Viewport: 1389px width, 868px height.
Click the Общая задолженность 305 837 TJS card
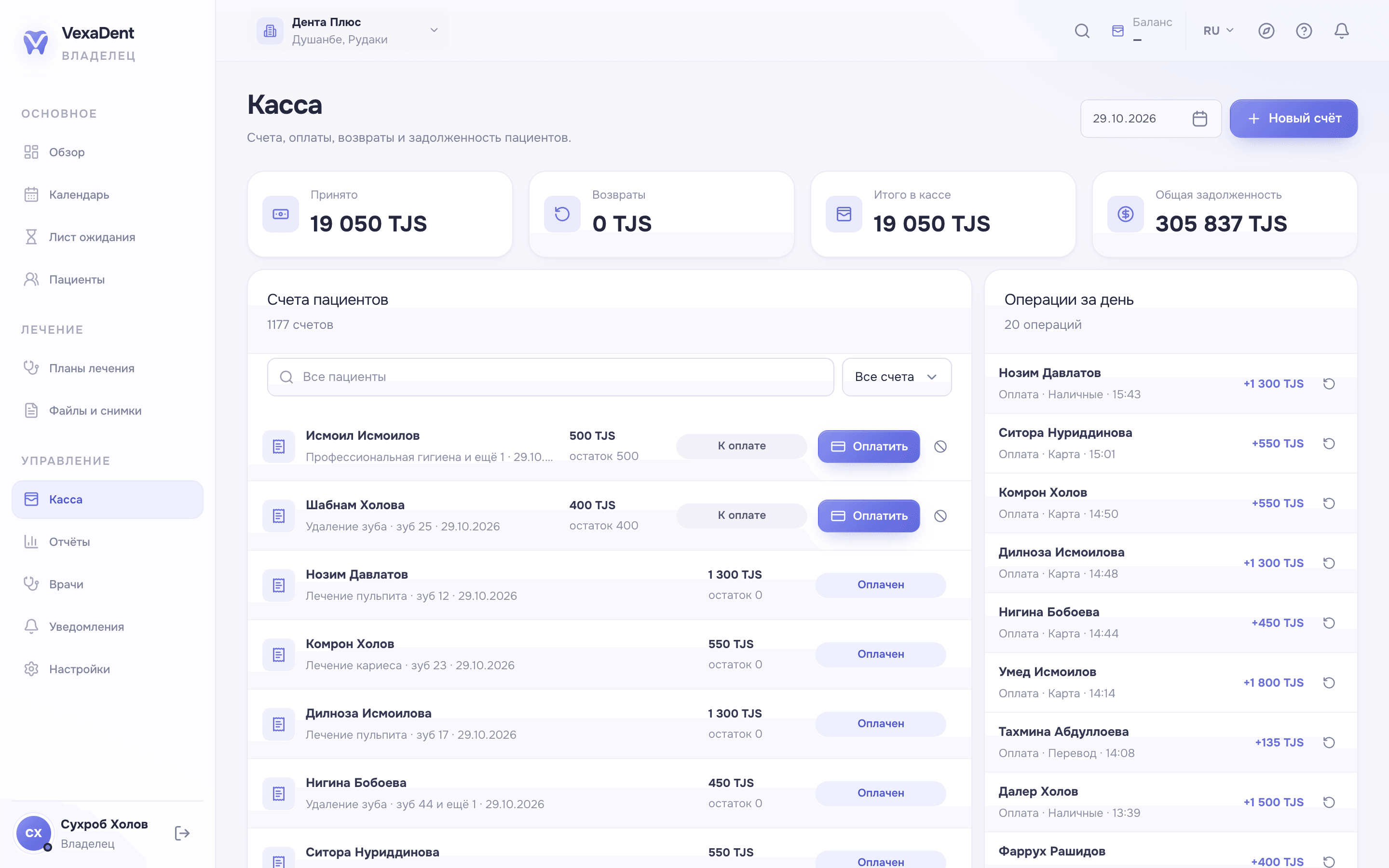point(1225,214)
